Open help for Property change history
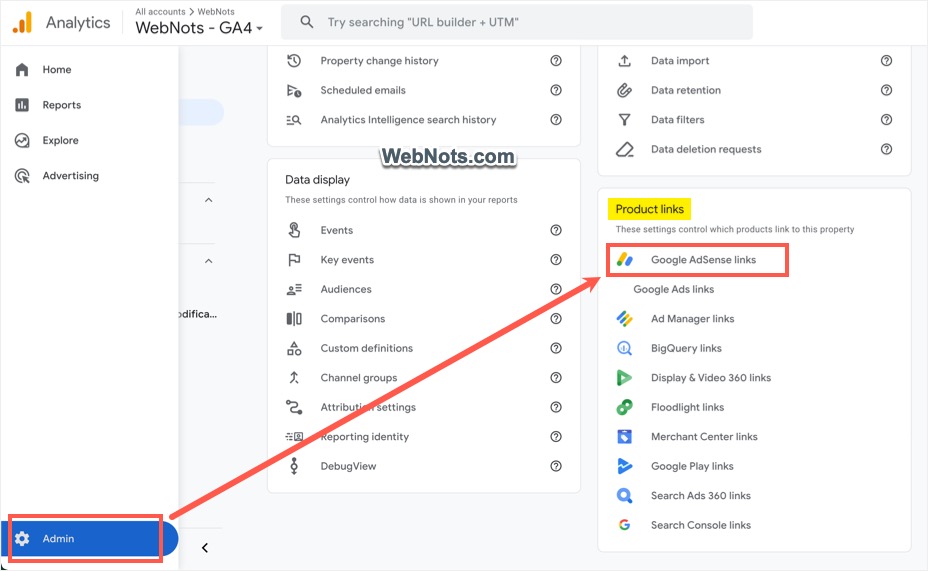928x571 pixels. 556,61
